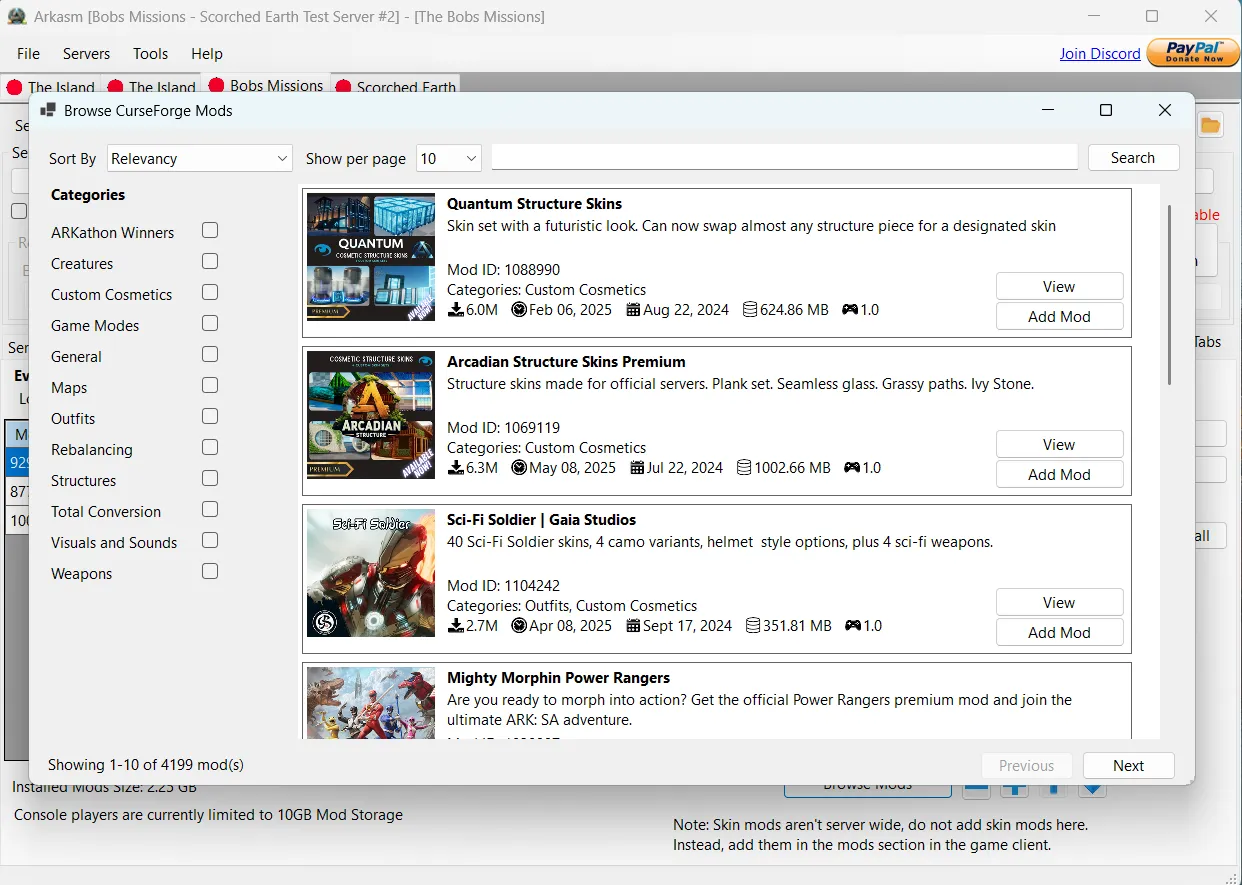
Task: Click the Mod ID: 1088990 text
Action: 503,270
